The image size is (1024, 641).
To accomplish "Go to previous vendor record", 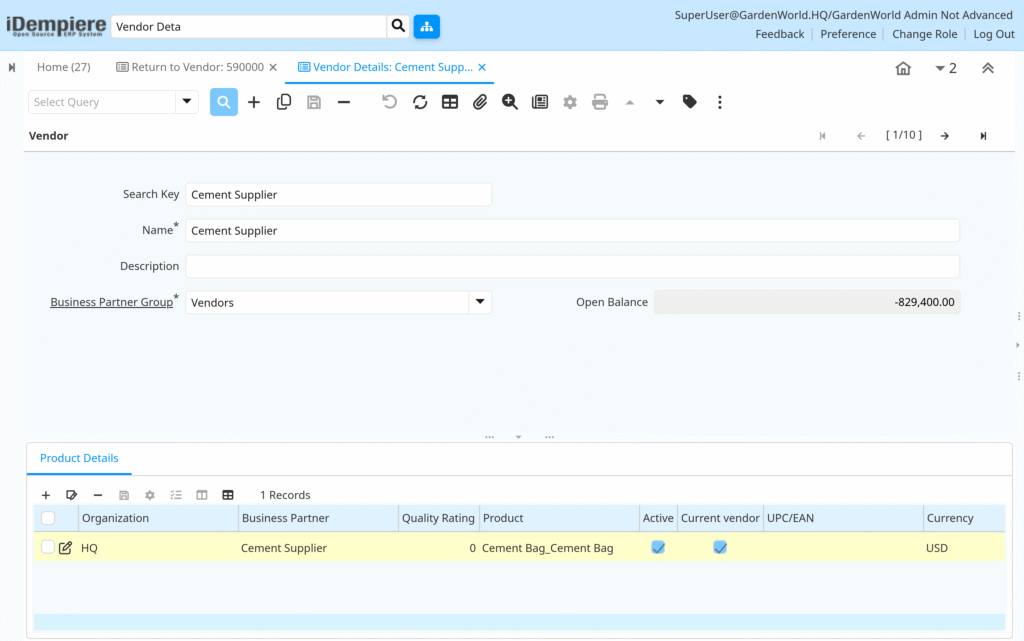I will point(861,136).
